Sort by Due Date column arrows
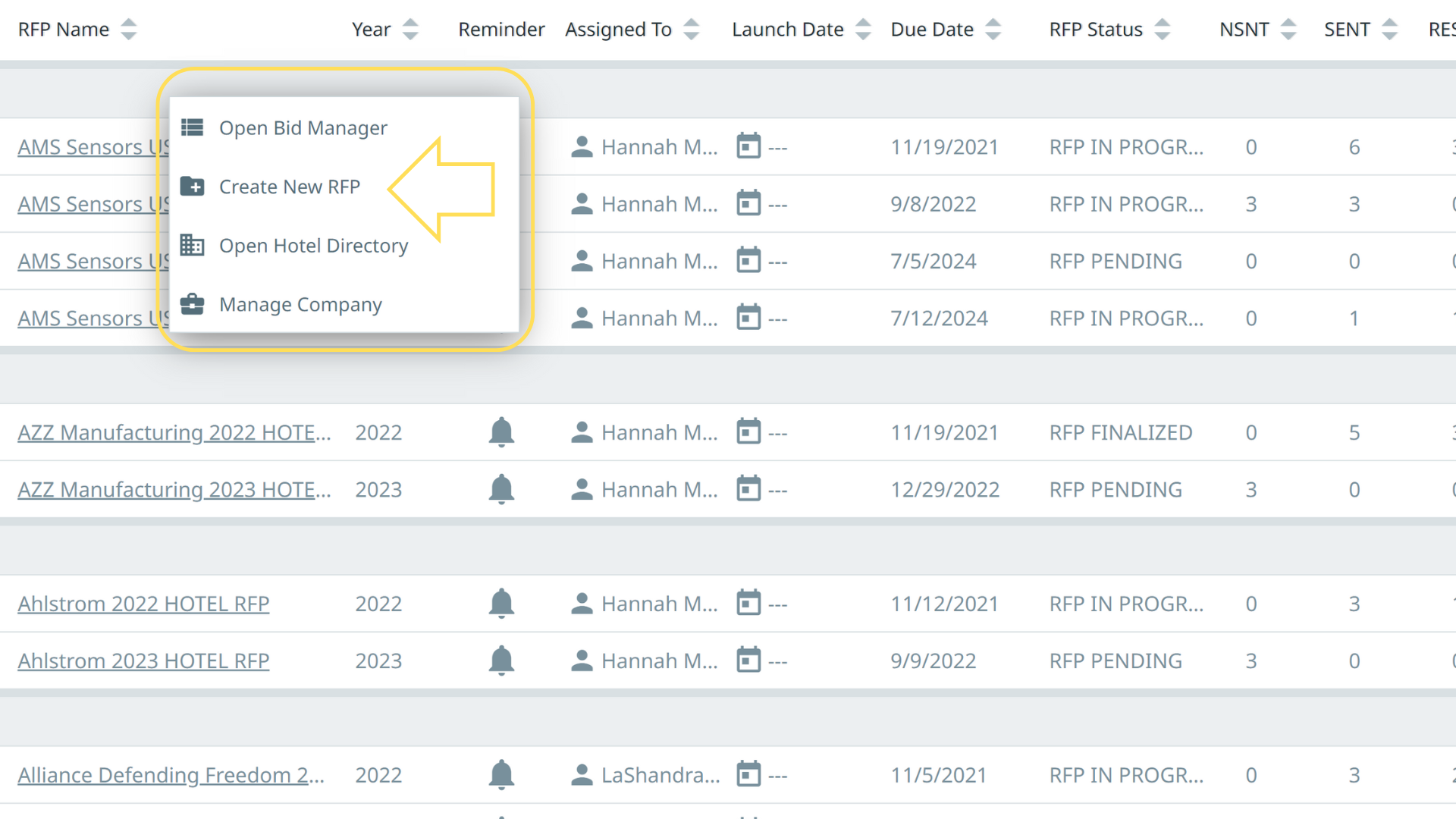Image resolution: width=1456 pixels, height=819 pixels. [993, 30]
